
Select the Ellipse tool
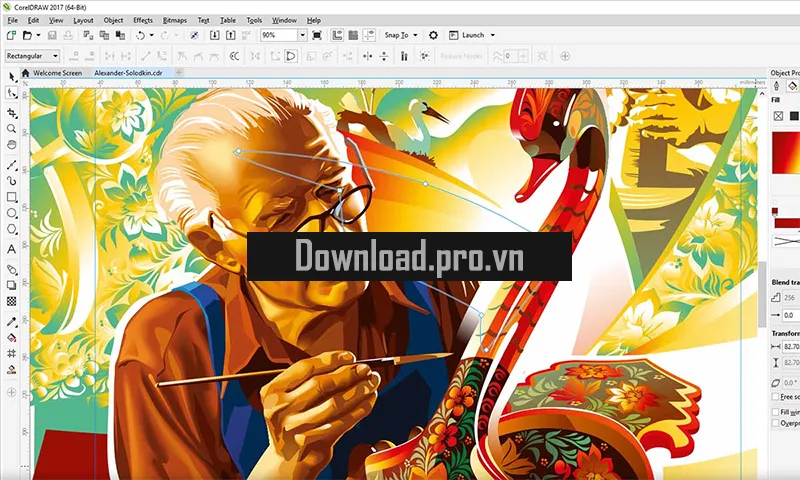pyautogui.click(x=12, y=213)
